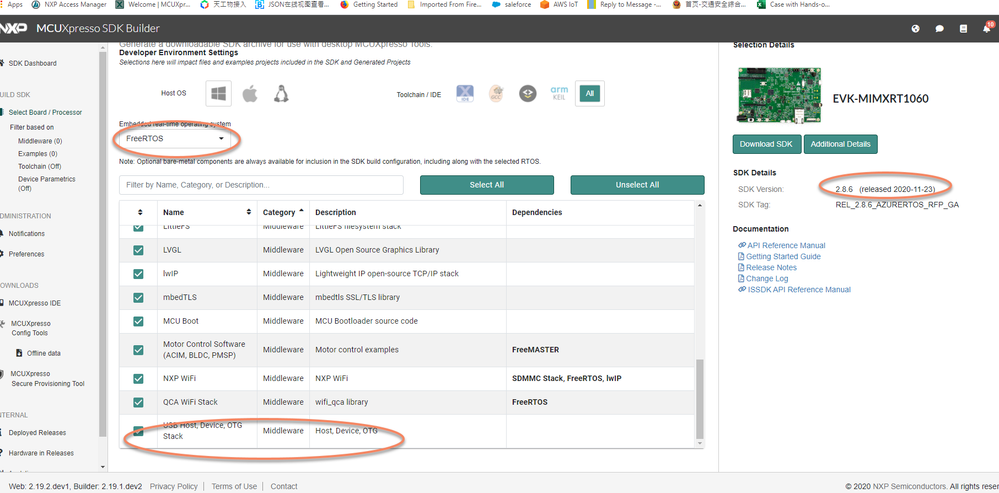Open the Contact footer link
999x493 pixels.
[x=284, y=486]
